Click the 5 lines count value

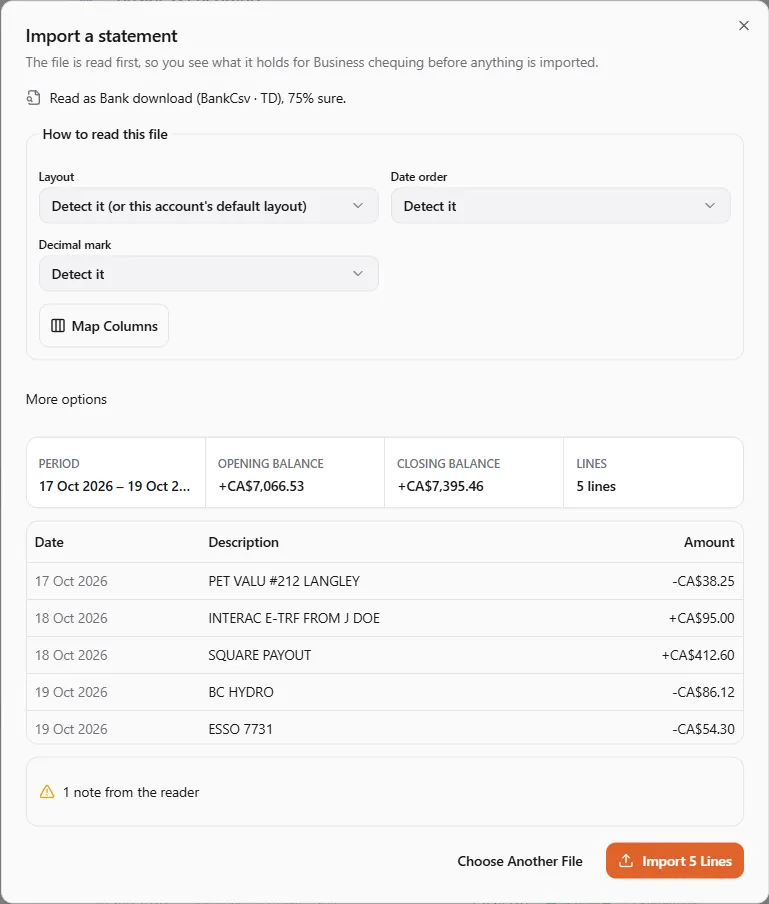[x=596, y=486]
